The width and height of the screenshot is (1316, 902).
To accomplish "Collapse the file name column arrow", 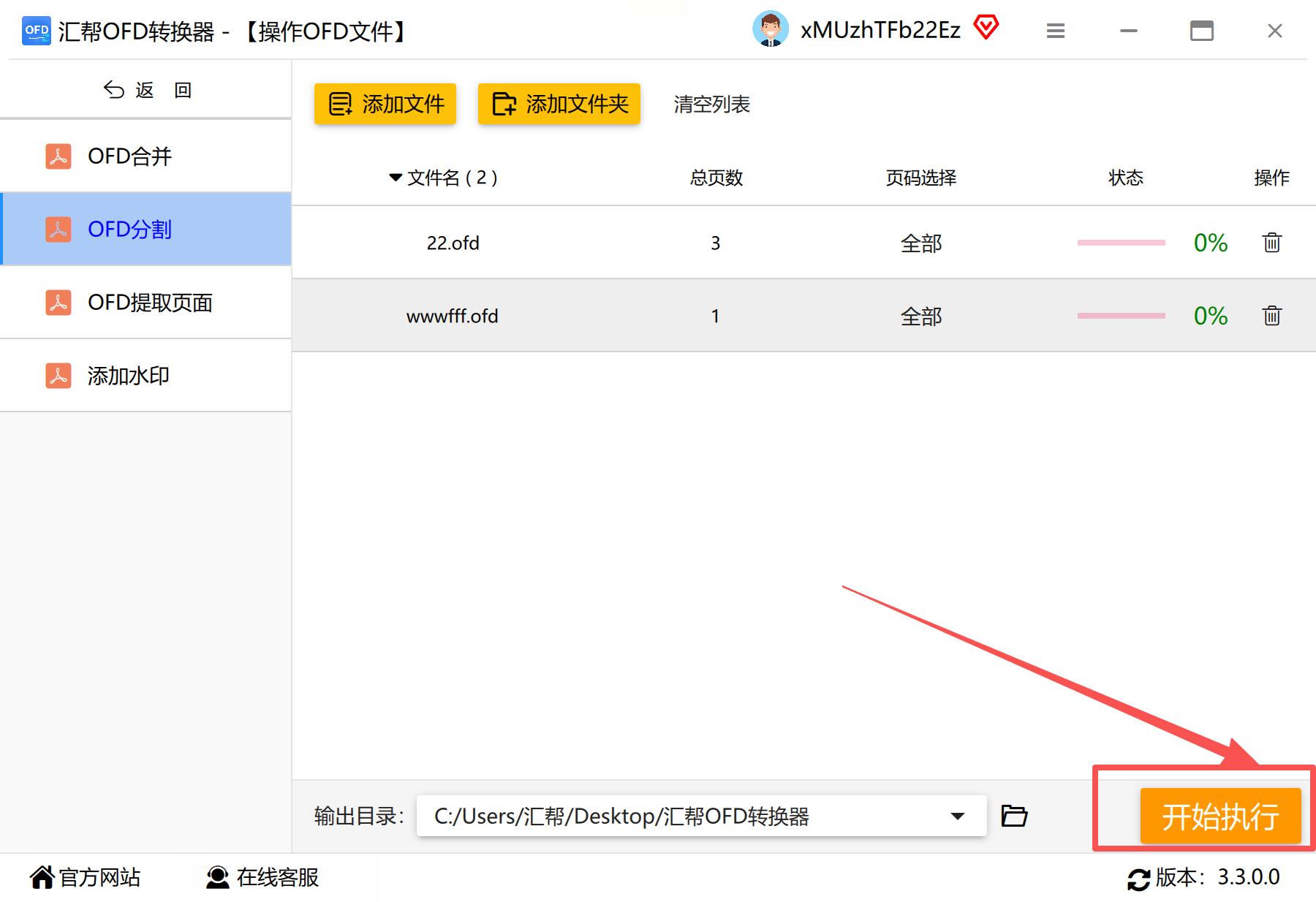I will [x=396, y=178].
